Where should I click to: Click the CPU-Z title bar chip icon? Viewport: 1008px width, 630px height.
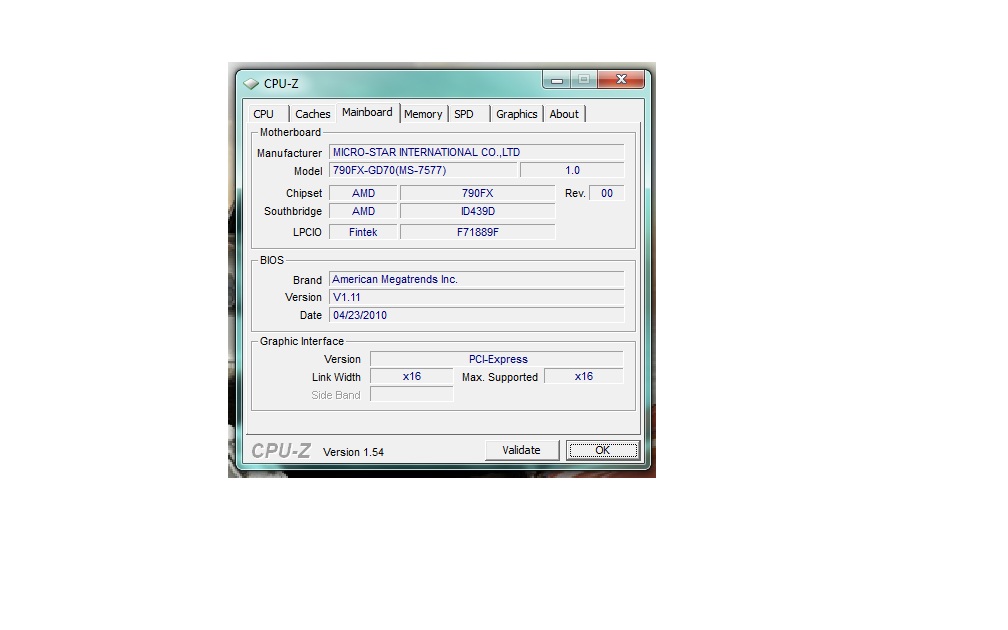coord(251,84)
